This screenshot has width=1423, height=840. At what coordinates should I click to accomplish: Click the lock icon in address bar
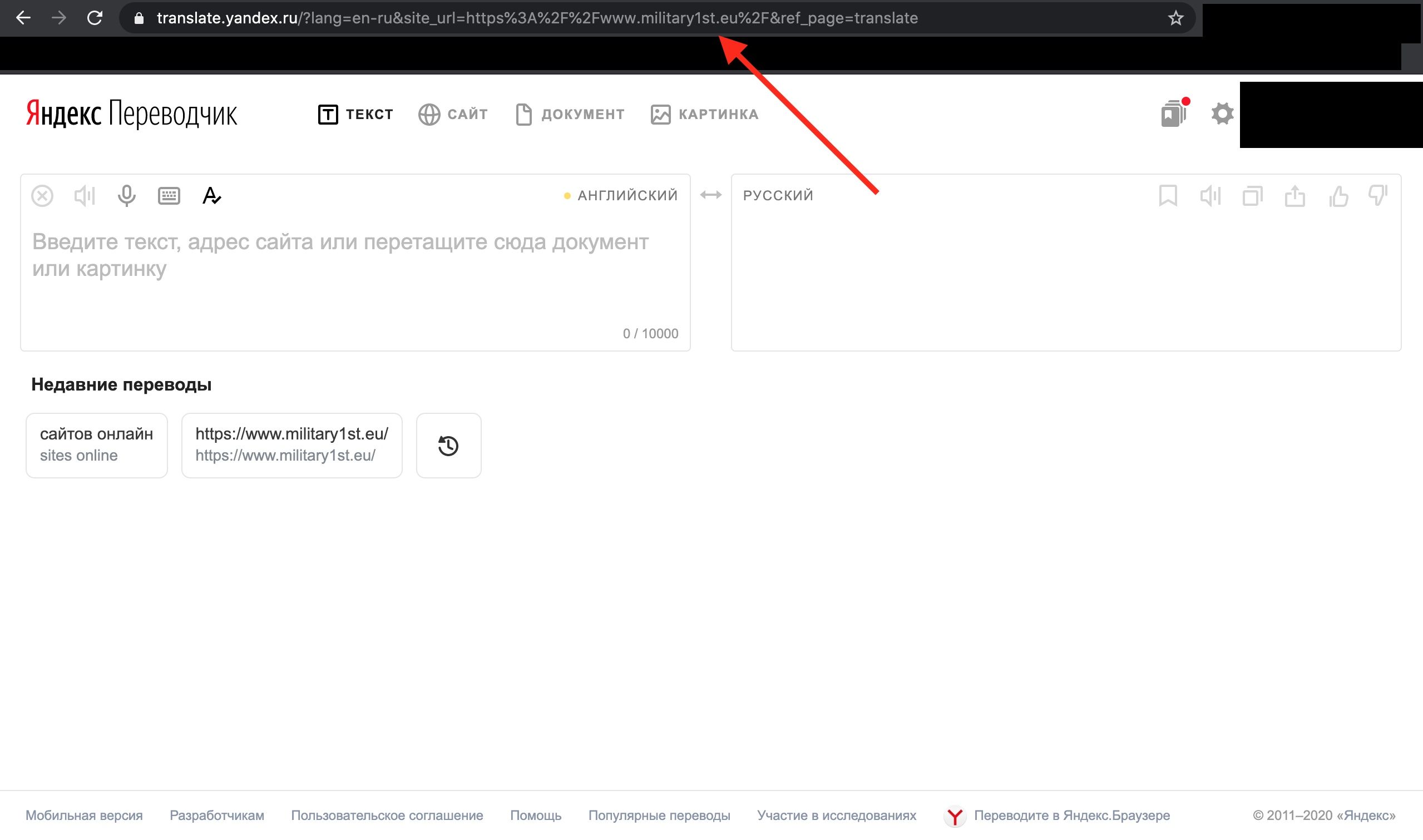point(139,19)
